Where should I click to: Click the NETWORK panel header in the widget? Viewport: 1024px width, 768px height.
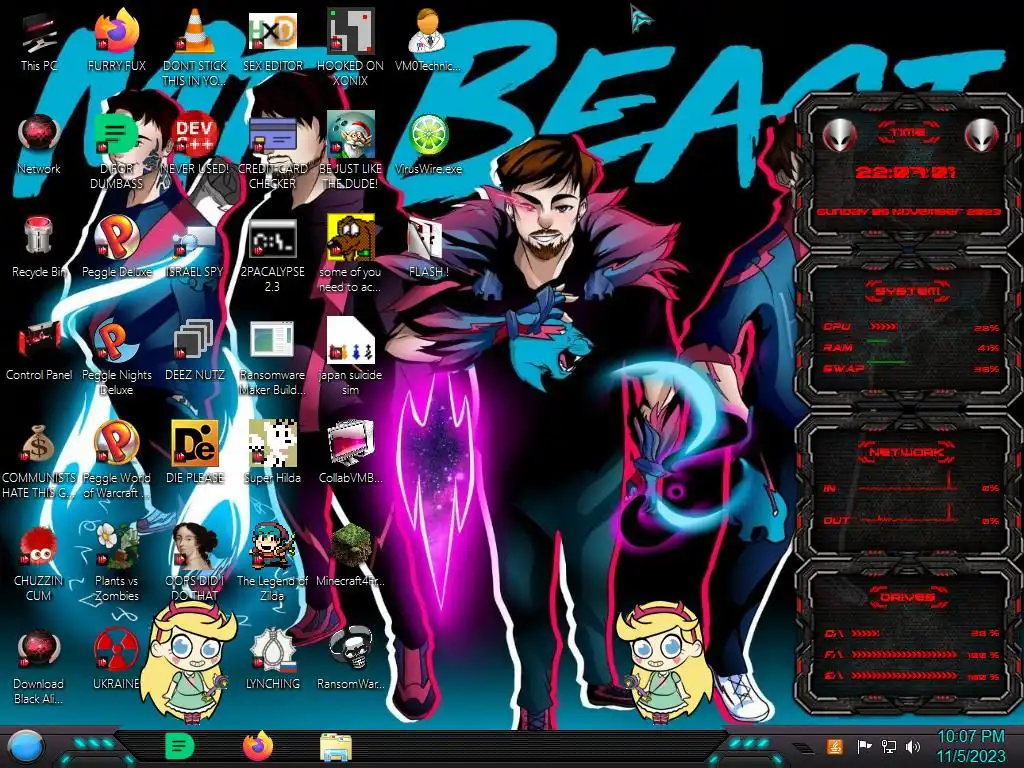point(908,452)
